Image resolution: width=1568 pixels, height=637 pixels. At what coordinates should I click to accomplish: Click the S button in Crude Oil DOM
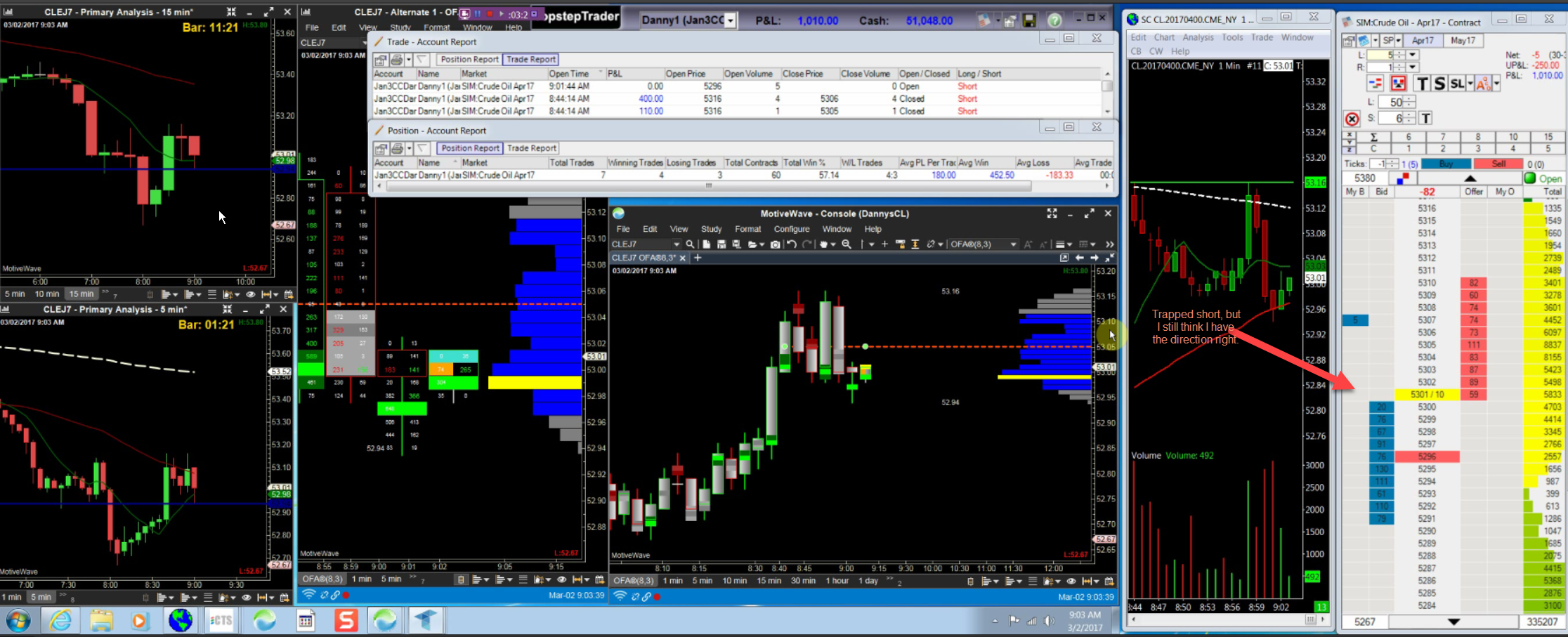[x=1439, y=84]
